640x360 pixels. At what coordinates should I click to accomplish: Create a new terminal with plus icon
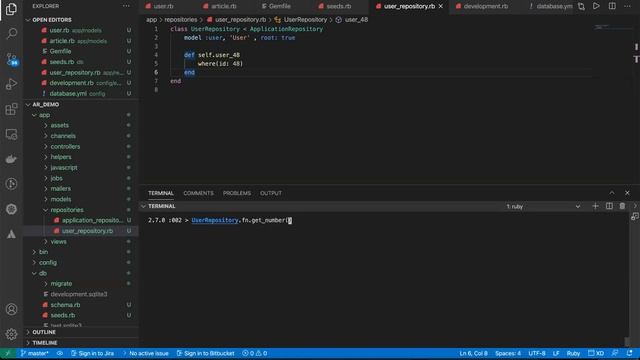pos(595,206)
